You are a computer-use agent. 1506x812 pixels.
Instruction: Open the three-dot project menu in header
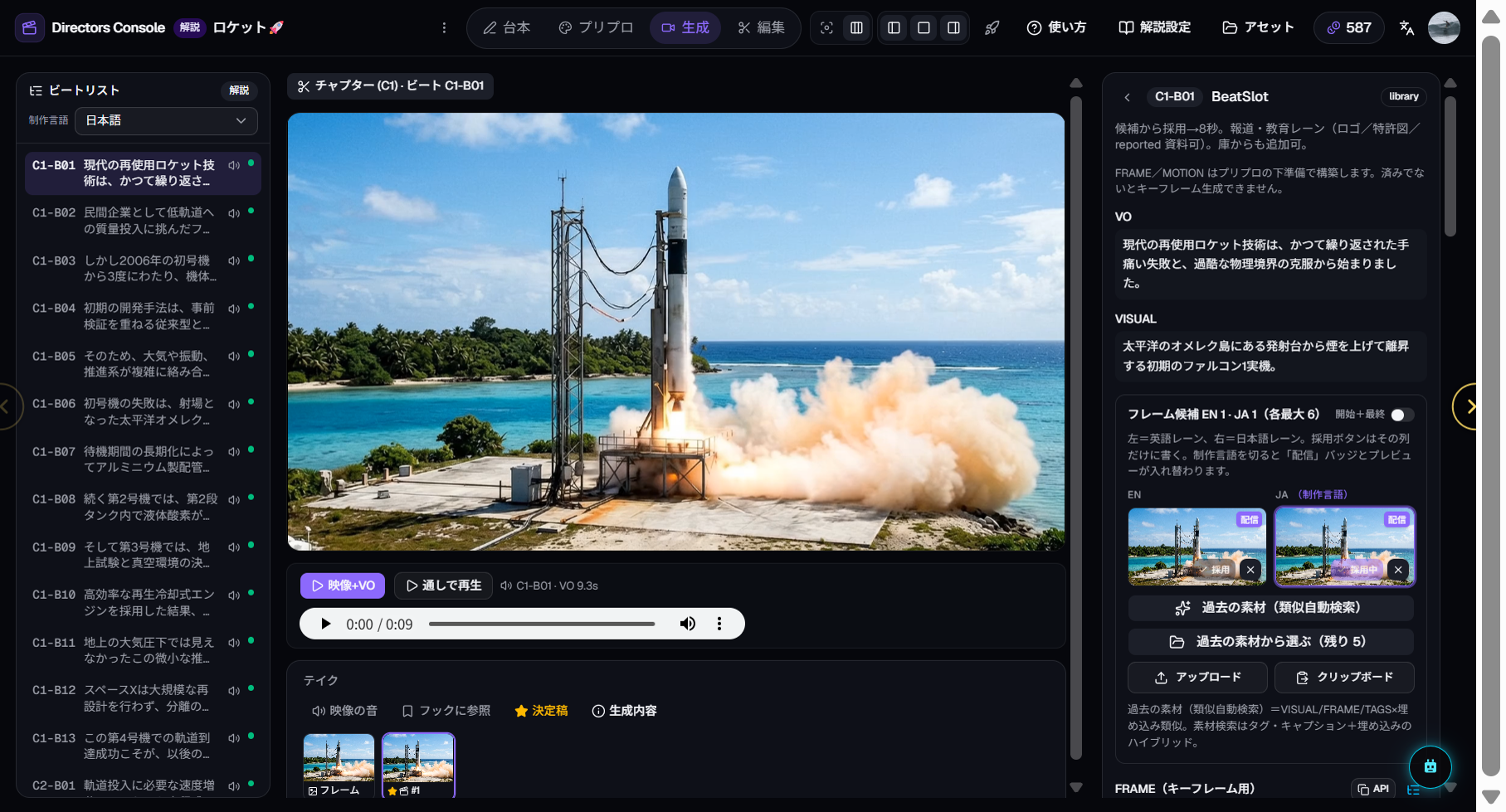(x=445, y=28)
